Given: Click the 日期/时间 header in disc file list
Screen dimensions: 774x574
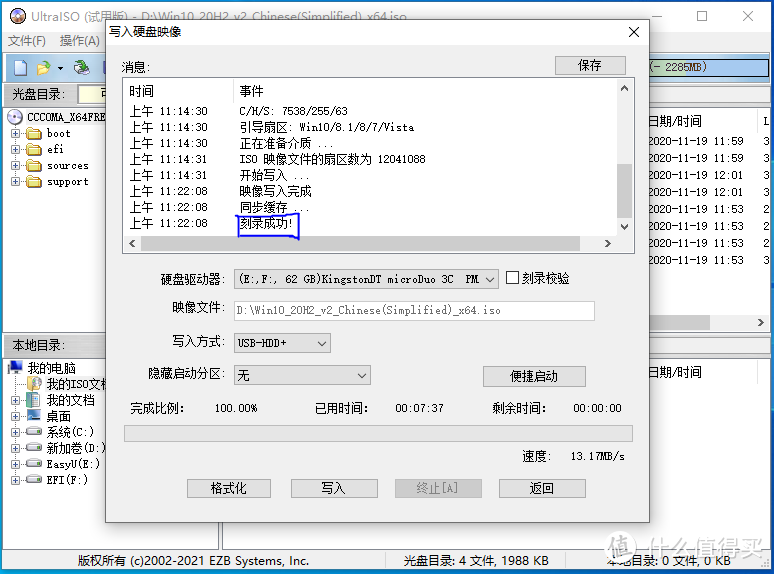Looking at the screenshot, I should click(x=675, y=121).
